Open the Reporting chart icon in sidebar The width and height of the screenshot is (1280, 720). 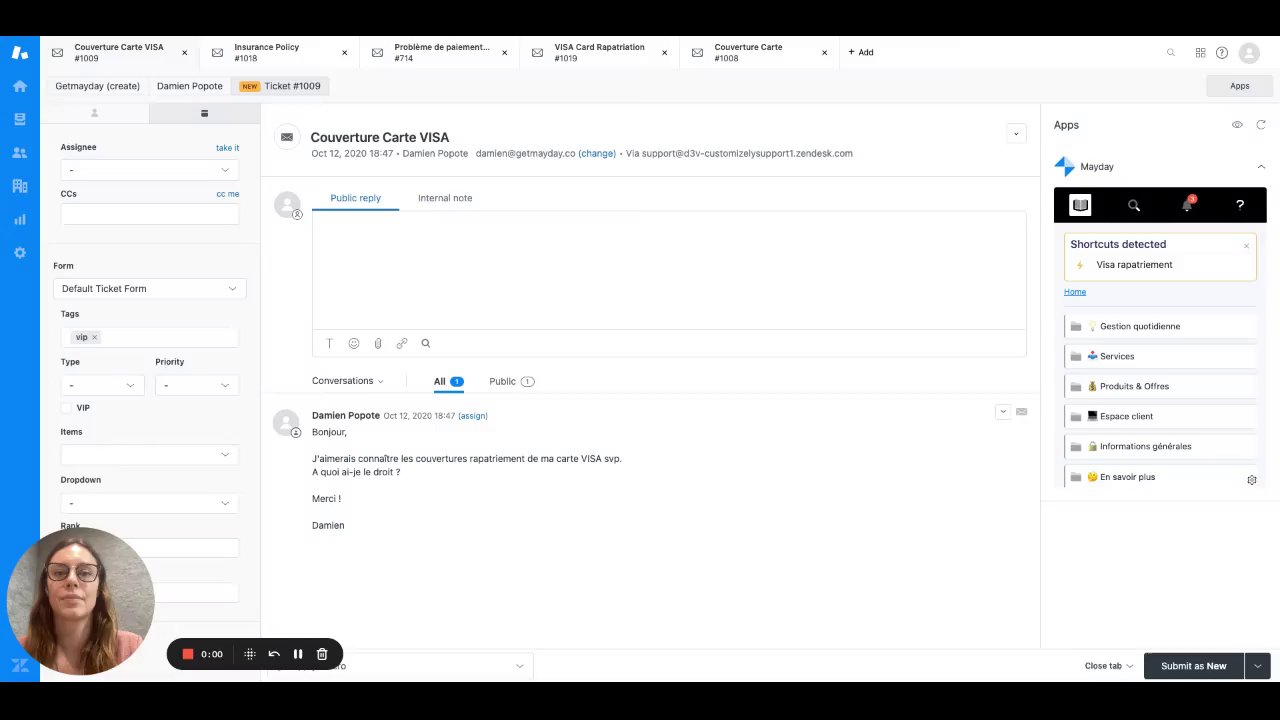pyautogui.click(x=20, y=219)
